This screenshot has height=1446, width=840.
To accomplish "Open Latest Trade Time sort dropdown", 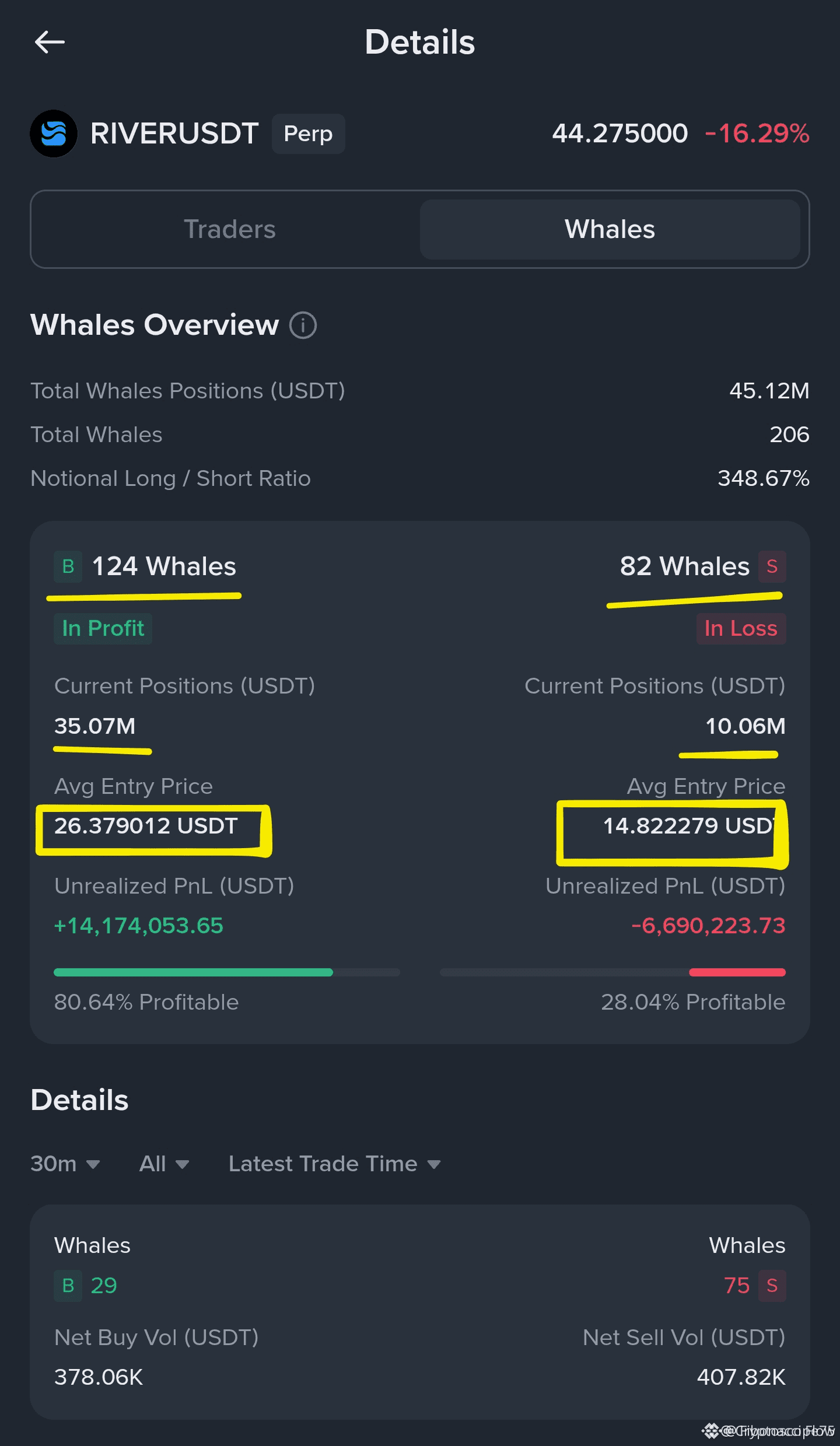I will point(335,1164).
